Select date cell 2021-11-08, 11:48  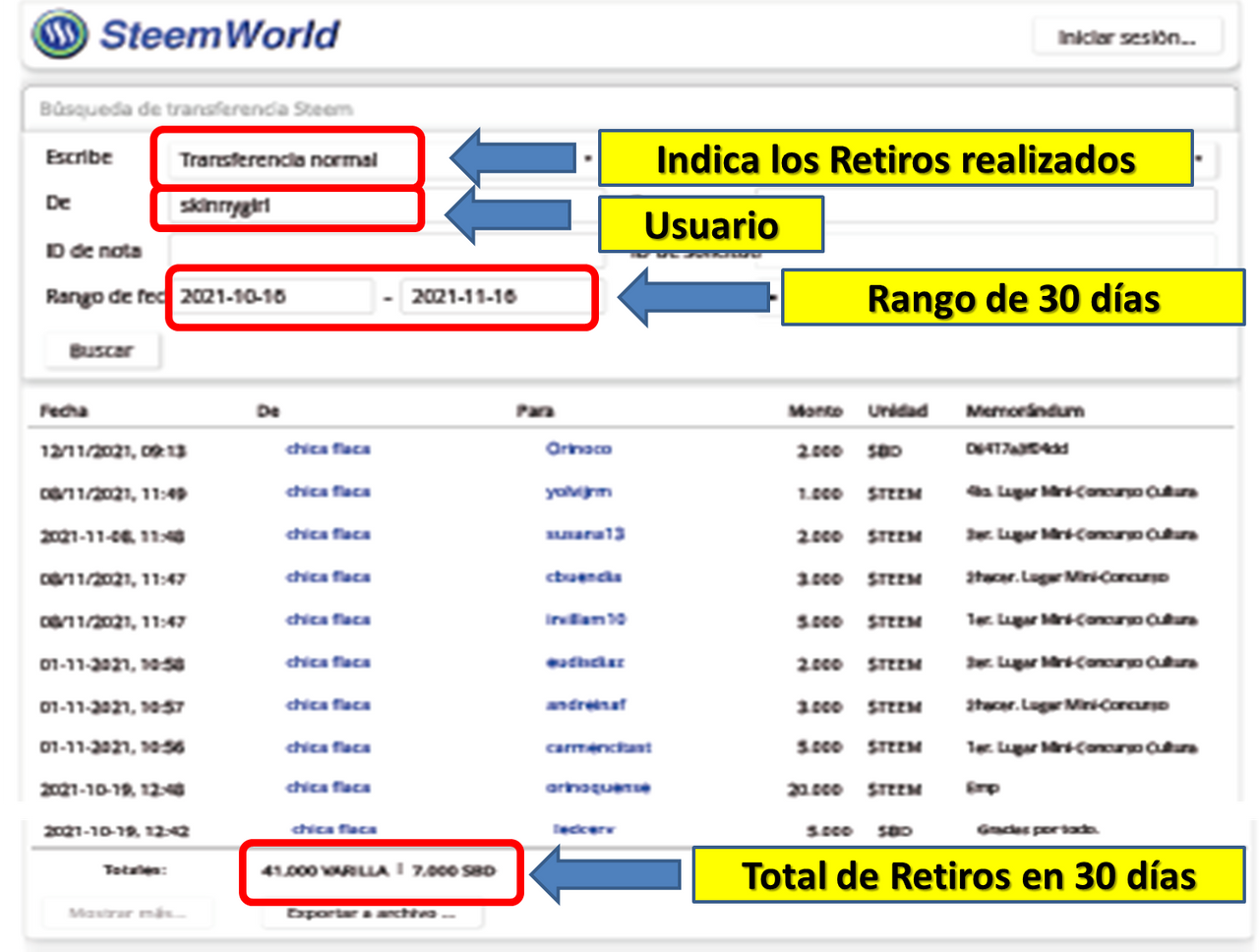112,537
